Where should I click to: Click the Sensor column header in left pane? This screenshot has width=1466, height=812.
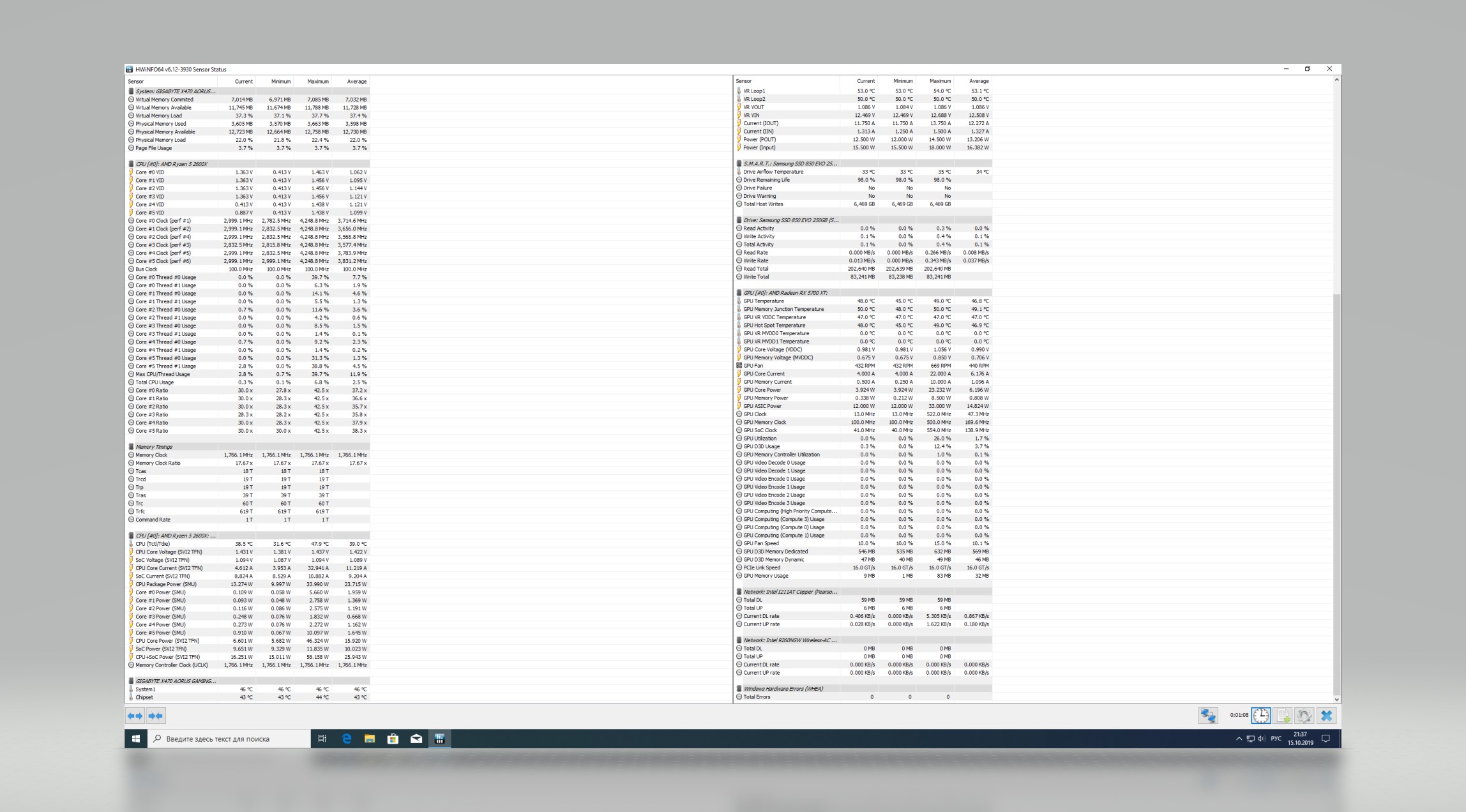click(136, 82)
